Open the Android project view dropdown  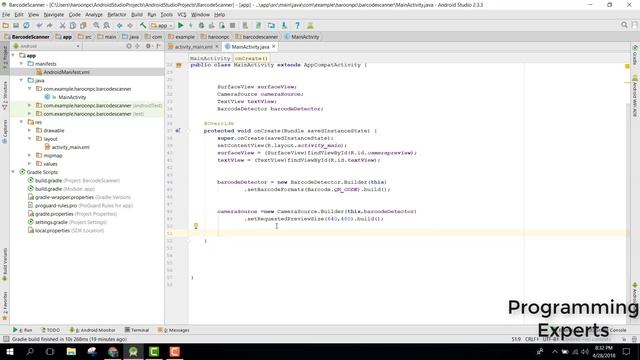[47, 46]
